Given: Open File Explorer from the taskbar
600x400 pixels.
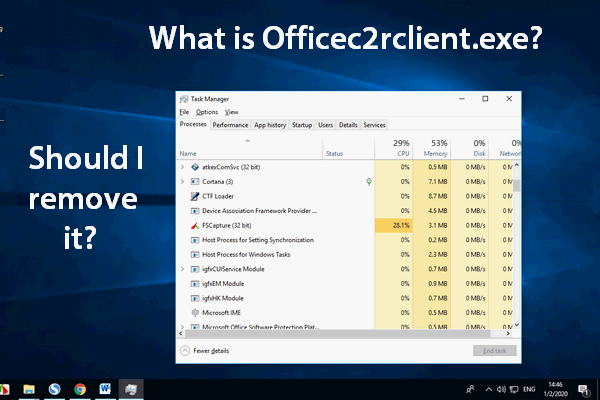Looking at the screenshot, I should (29, 389).
